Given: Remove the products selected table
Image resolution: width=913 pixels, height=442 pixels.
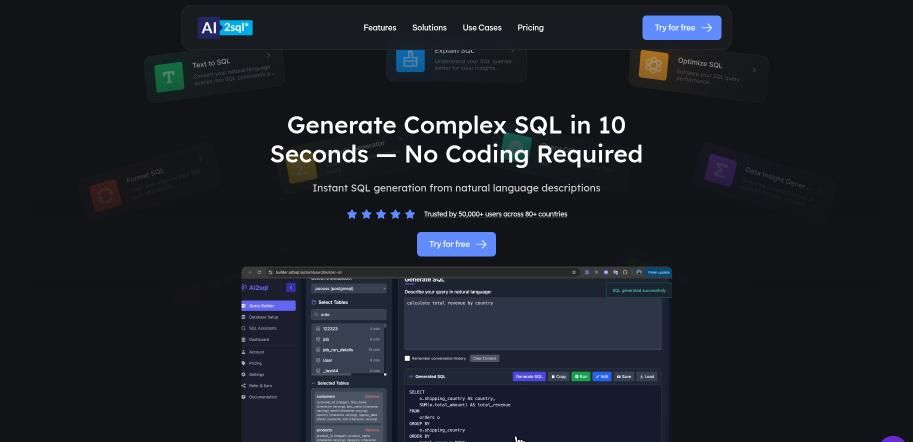Looking at the screenshot, I should (x=372, y=430).
